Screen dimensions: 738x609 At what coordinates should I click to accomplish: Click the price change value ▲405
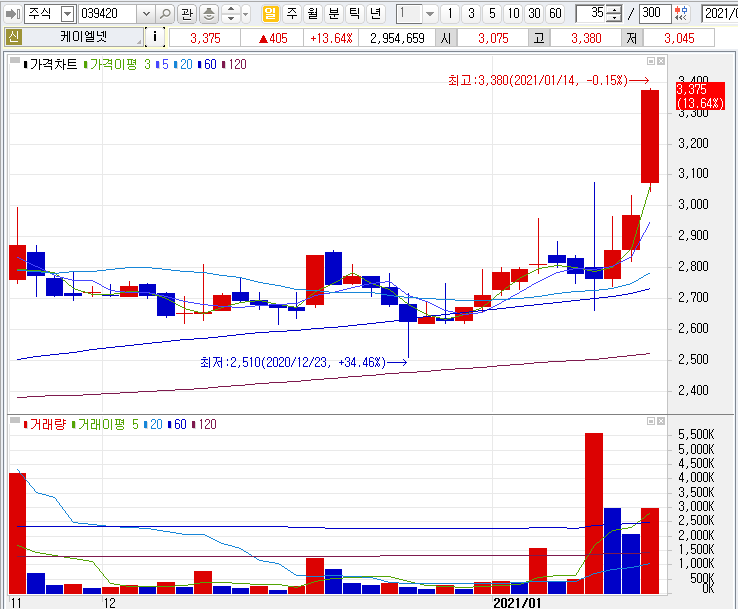[273, 38]
